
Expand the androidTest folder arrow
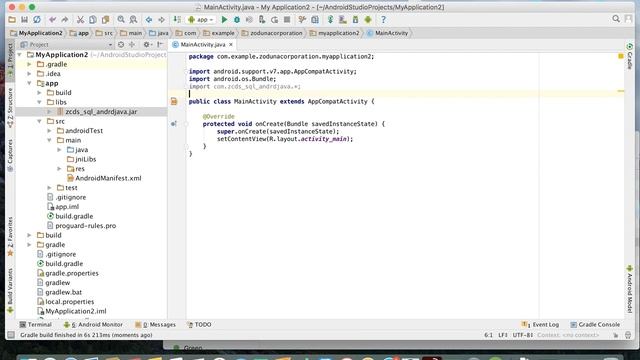[x=49, y=131]
